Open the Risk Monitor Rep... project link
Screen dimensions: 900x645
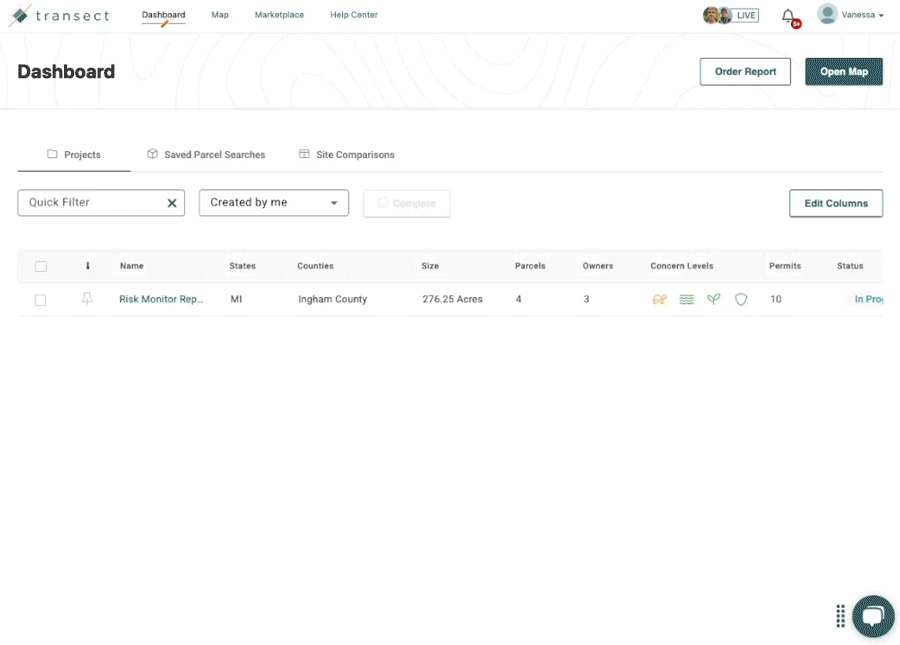click(x=161, y=299)
